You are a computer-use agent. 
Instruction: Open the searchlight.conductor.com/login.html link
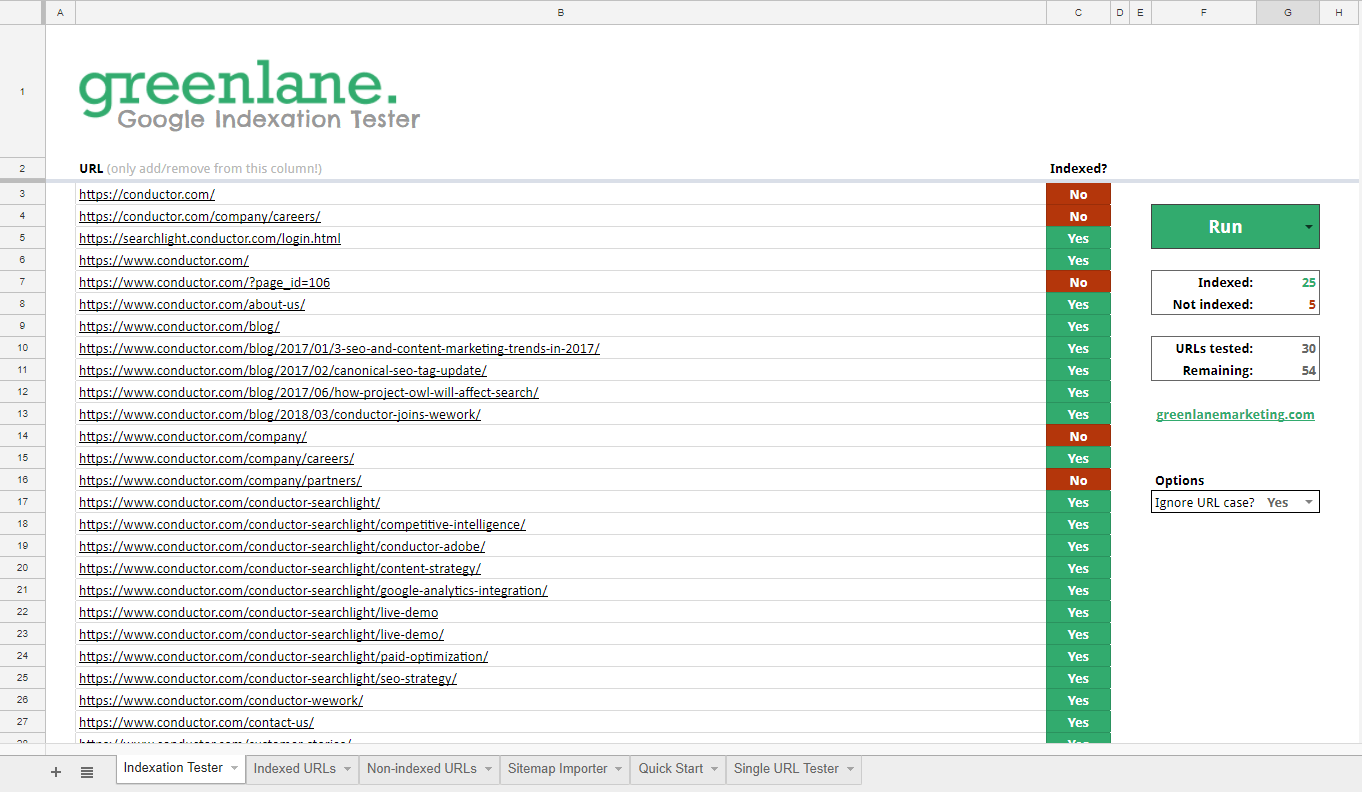[x=210, y=238]
